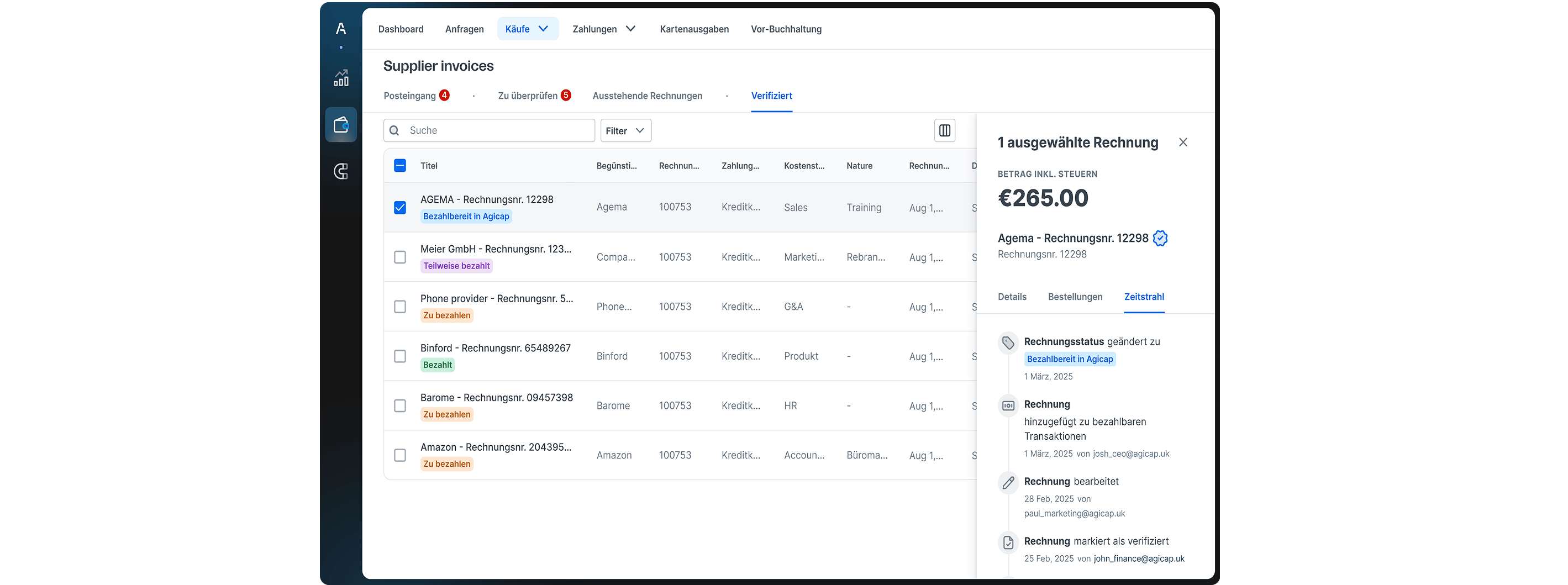The height and width of the screenshot is (585, 1568).
Task: Select the Binford invoice checkbox
Action: tap(400, 356)
